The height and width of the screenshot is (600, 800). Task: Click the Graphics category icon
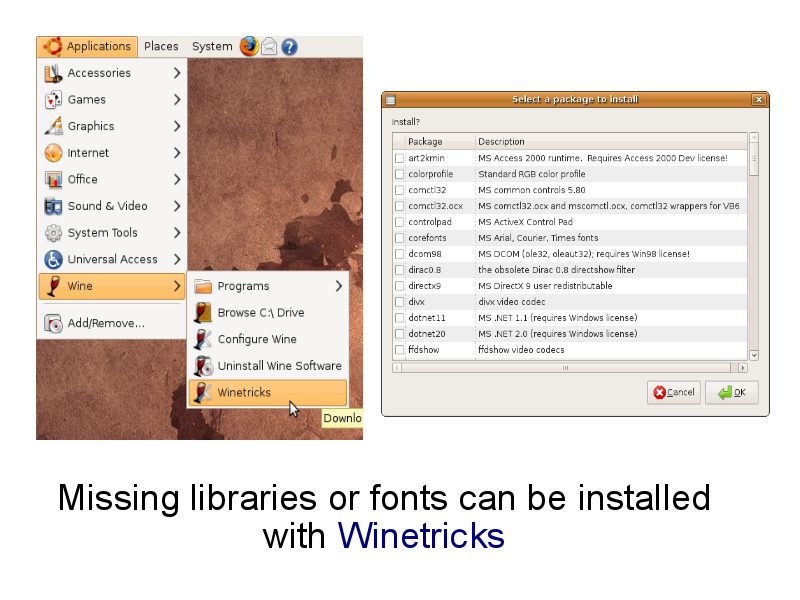click(x=53, y=127)
